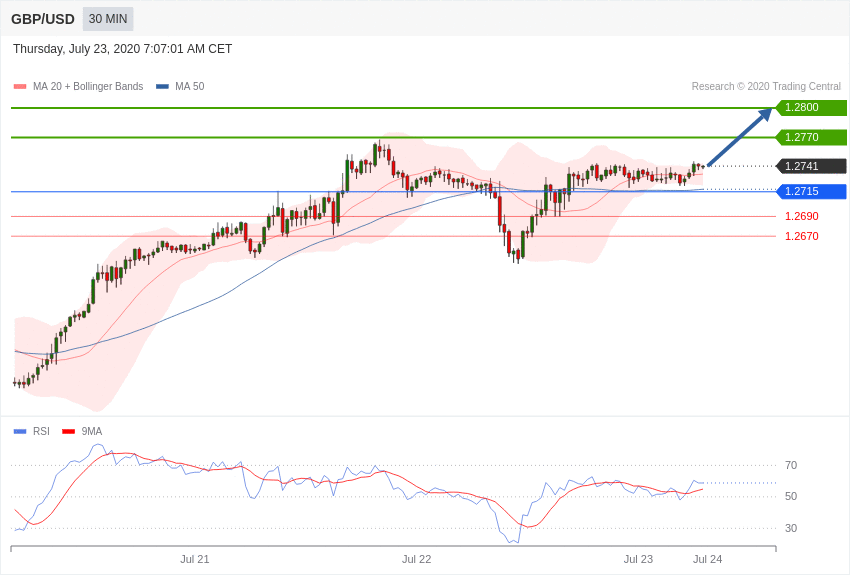Click the 1.2670 red support label
850x576 pixels.
pos(802,236)
